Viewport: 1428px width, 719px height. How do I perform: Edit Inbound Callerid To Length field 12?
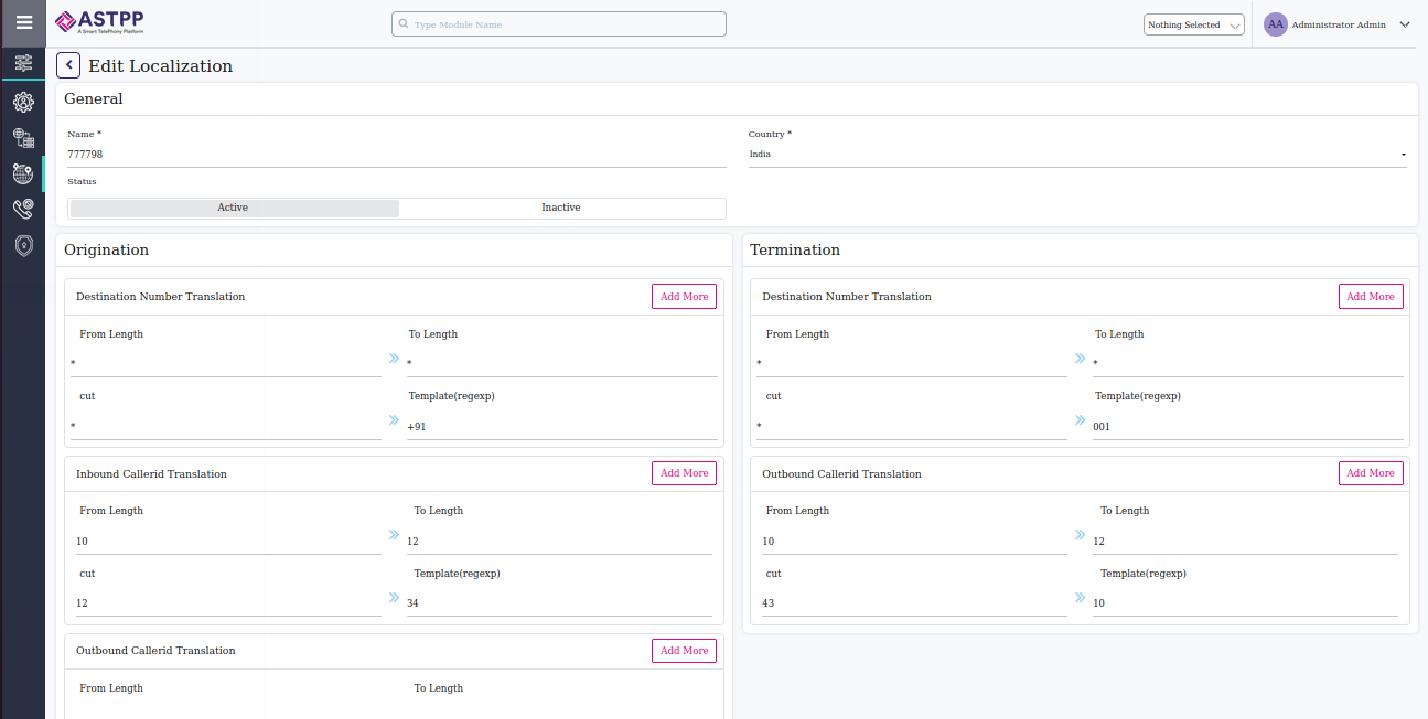coord(559,541)
